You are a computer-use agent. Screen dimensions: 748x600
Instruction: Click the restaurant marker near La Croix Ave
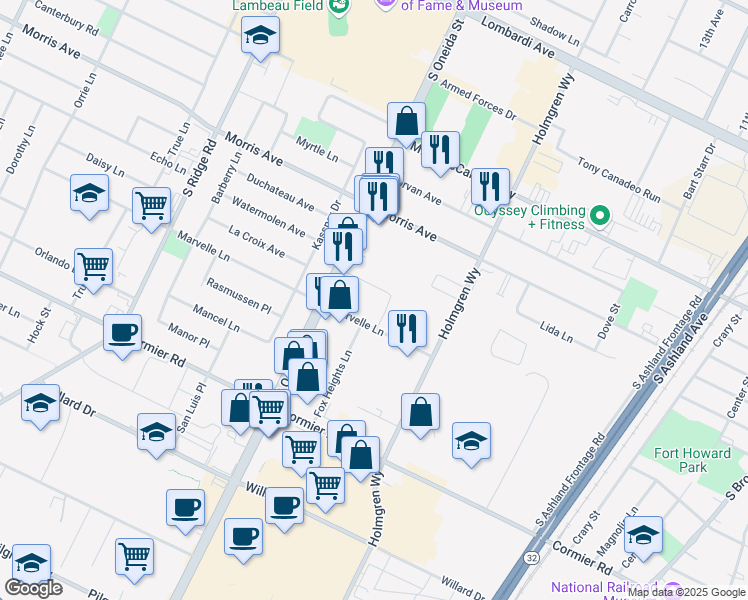[343, 250]
